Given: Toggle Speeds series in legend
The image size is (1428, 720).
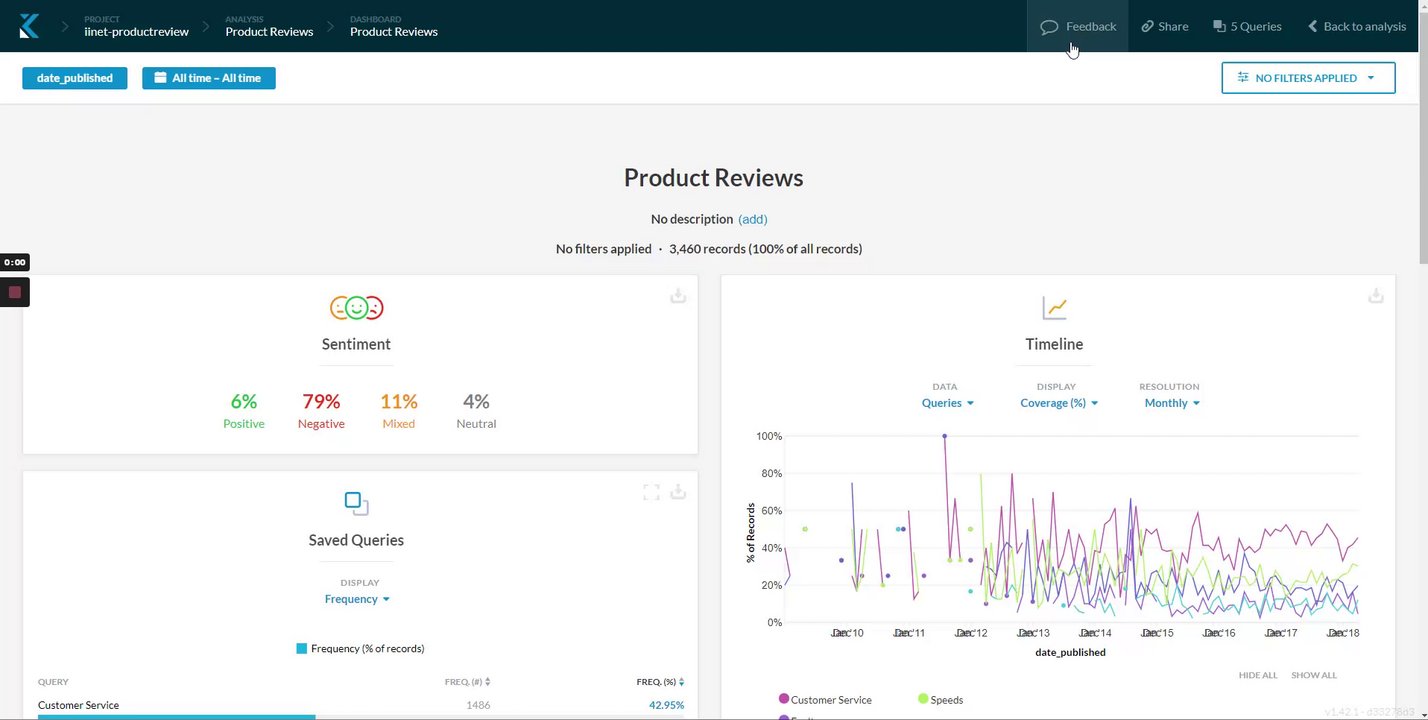Looking at the screenshot, I should [x=940, y=700].
